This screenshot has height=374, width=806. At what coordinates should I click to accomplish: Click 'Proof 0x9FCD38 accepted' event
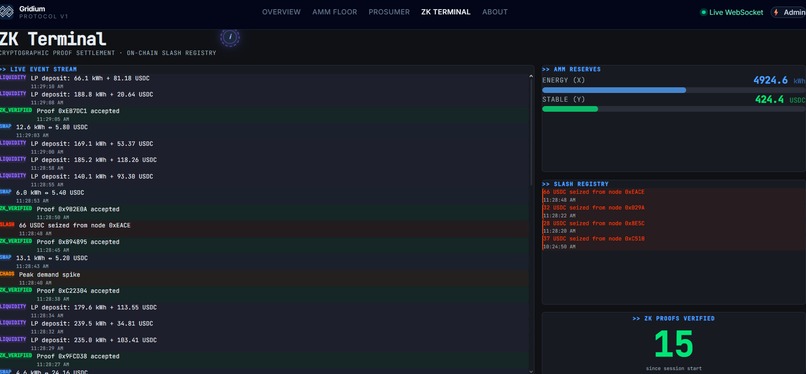pyautogui.click(x=78, y=357)
